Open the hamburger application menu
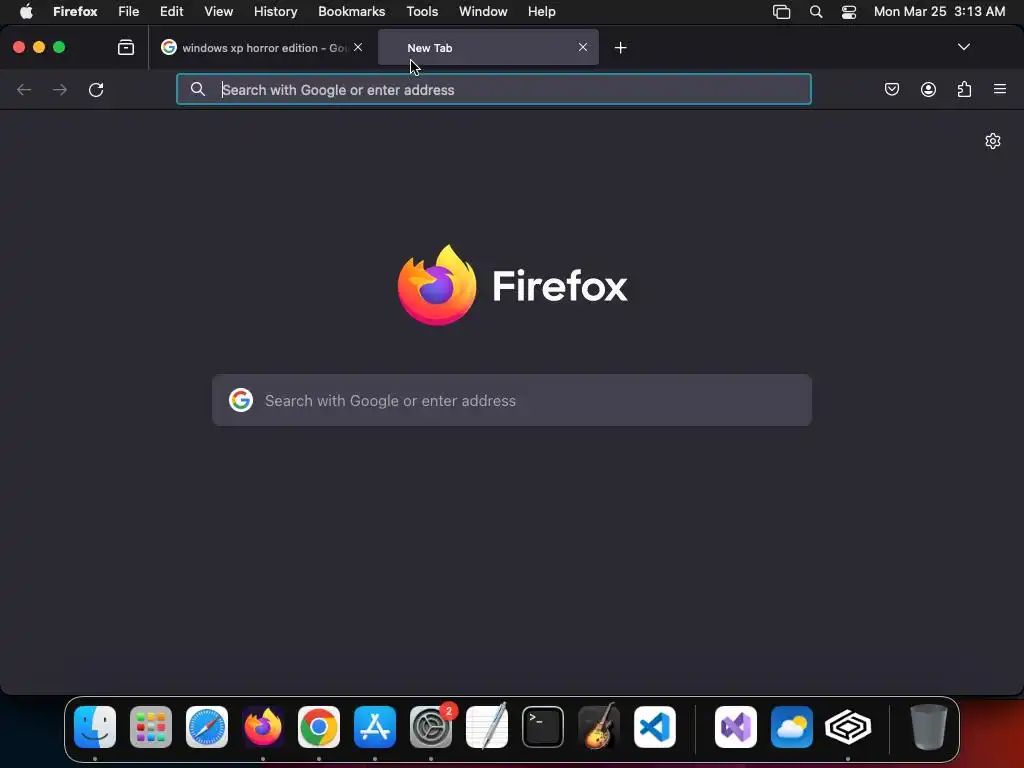 point(1000,89)
